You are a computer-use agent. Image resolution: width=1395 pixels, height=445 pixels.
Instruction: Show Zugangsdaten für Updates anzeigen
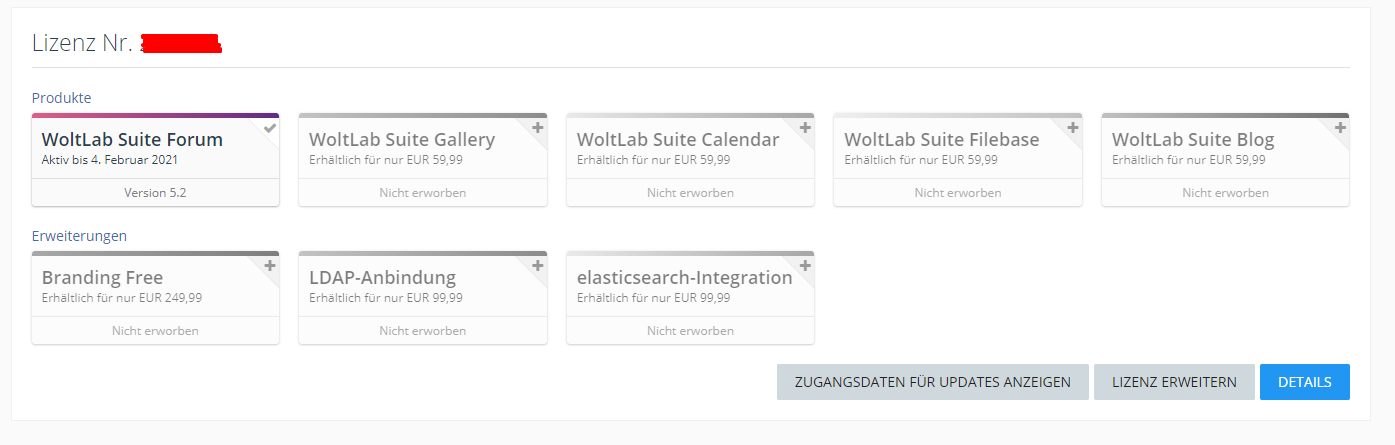click(932, 382)
